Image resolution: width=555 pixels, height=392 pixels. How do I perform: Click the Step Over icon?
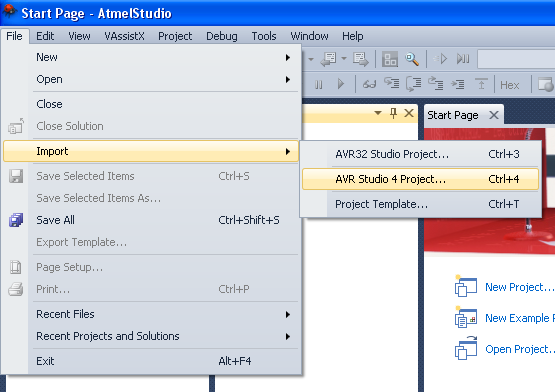coord(413,84)
